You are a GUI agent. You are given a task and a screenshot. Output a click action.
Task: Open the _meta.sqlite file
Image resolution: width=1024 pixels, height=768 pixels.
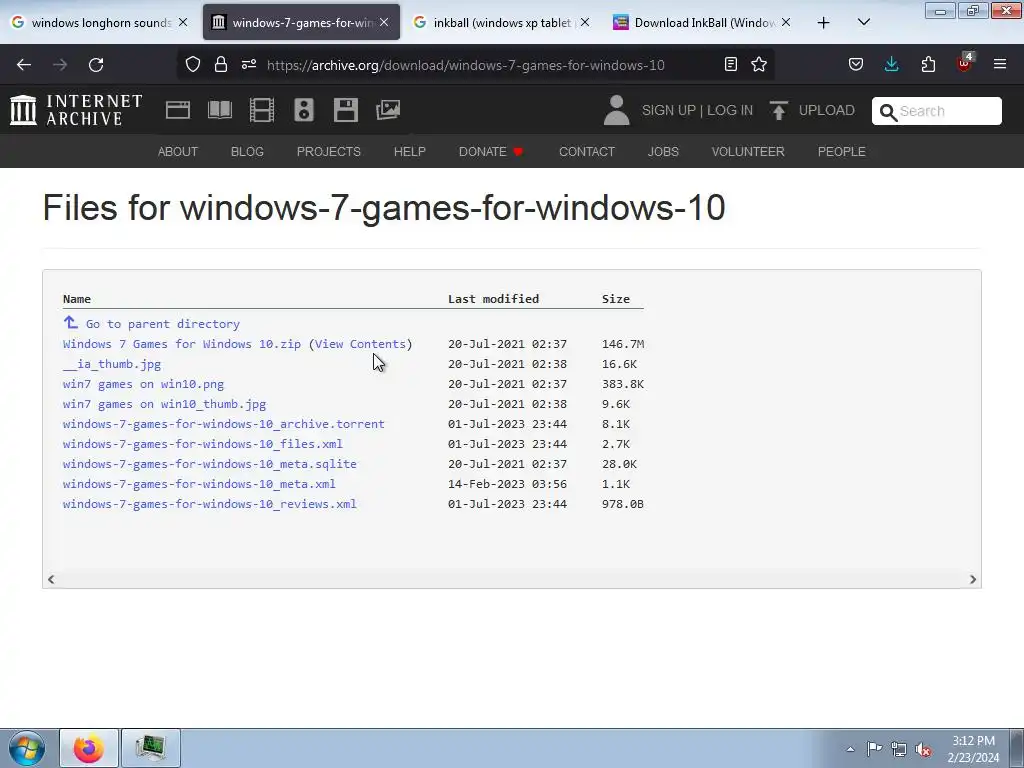coord(210,464)
